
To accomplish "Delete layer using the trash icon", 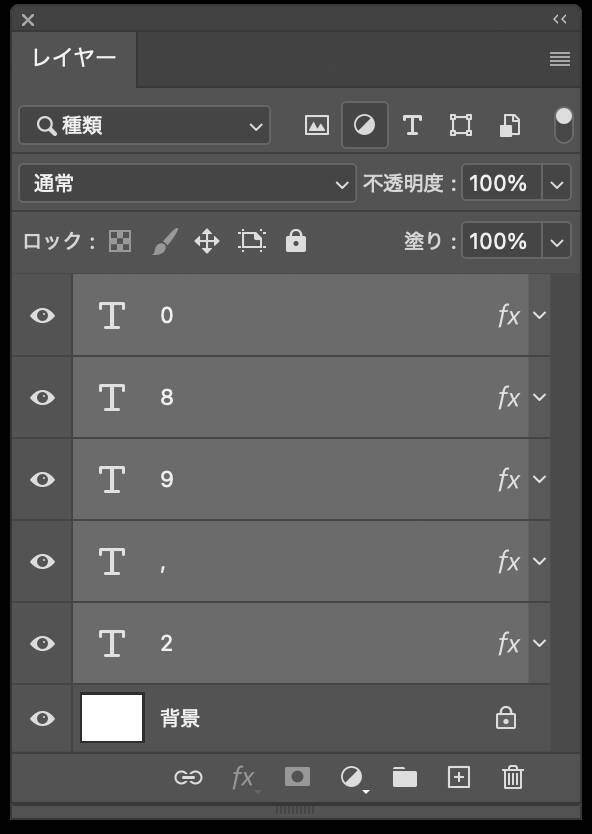I will pos(512,777).
